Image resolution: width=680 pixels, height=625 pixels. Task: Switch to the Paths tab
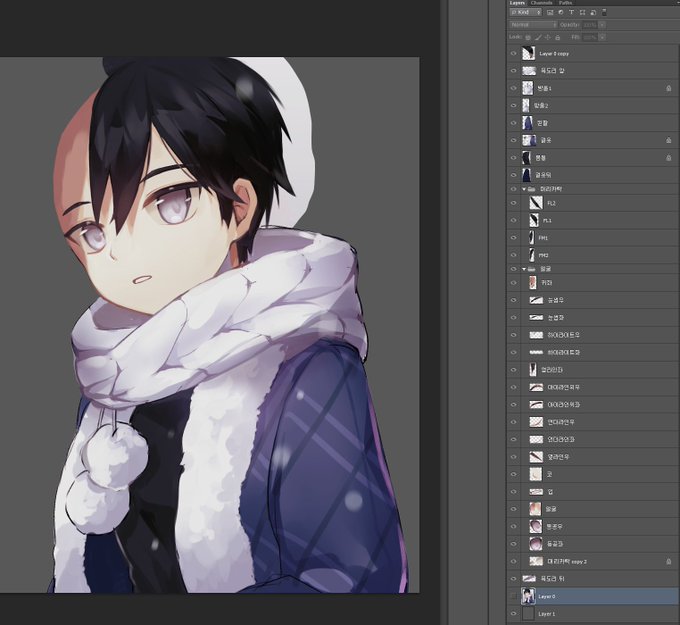click(x=566, y=3)
